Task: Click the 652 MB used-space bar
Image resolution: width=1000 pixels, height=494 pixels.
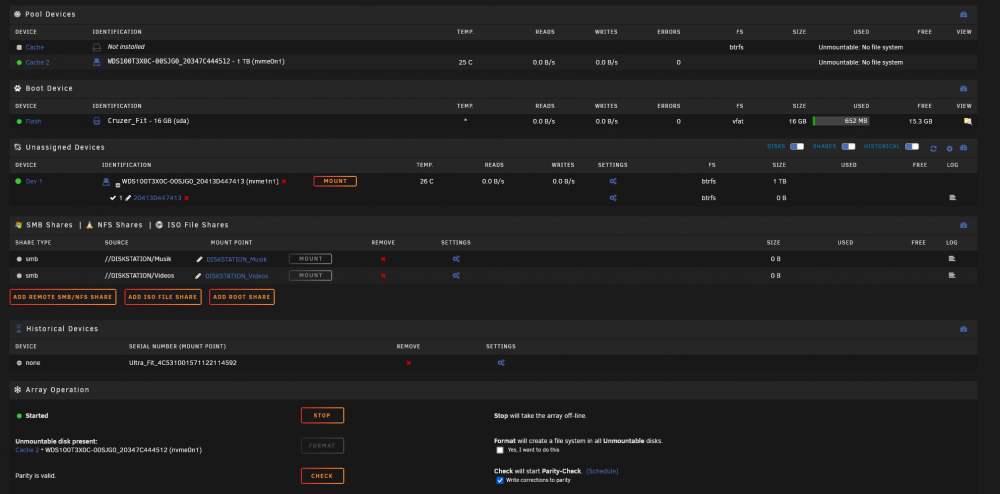Action: pyautogui.click(x=841, y=121)
